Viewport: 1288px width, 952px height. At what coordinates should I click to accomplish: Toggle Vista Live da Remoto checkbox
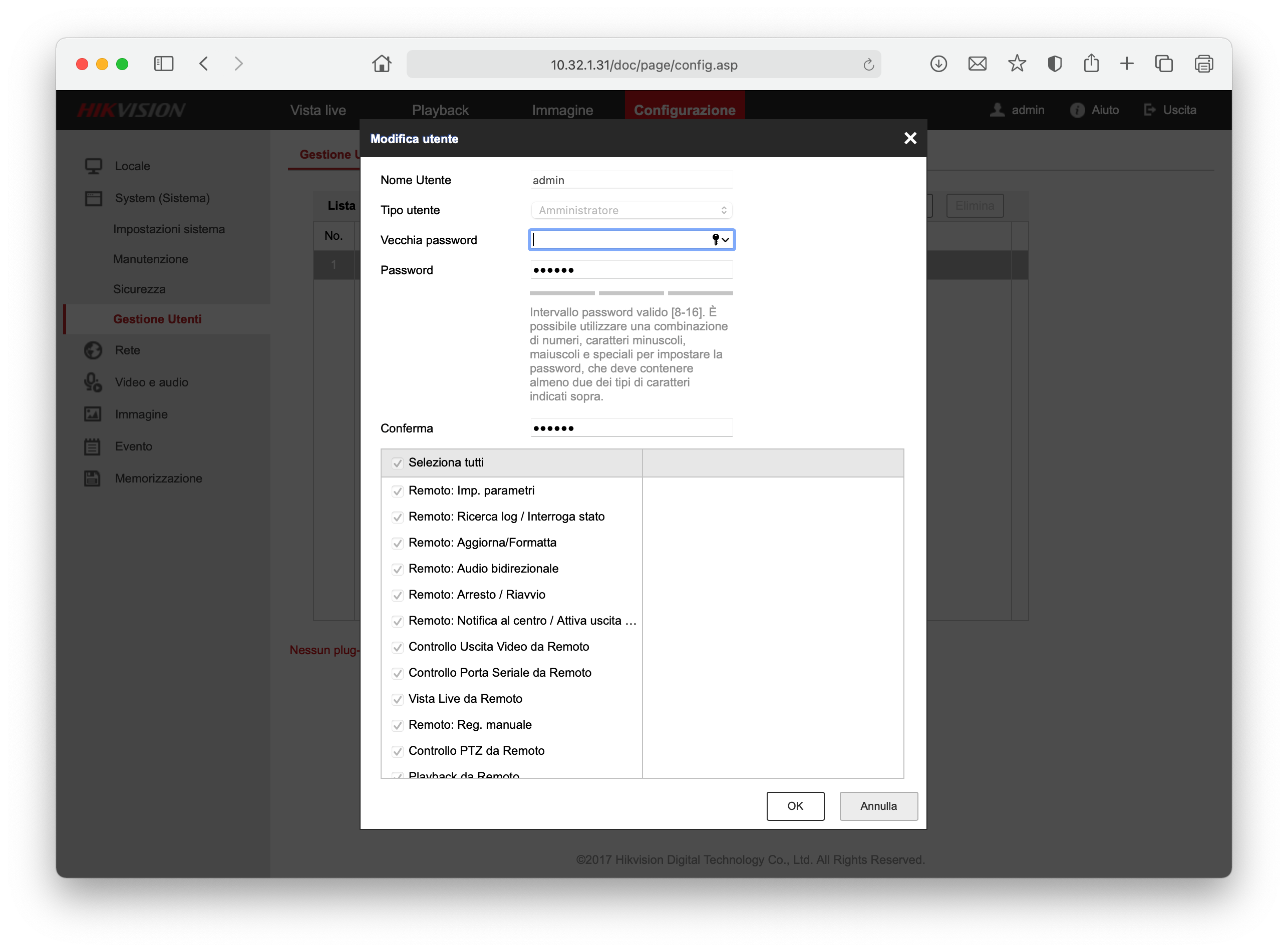[397, 699]
